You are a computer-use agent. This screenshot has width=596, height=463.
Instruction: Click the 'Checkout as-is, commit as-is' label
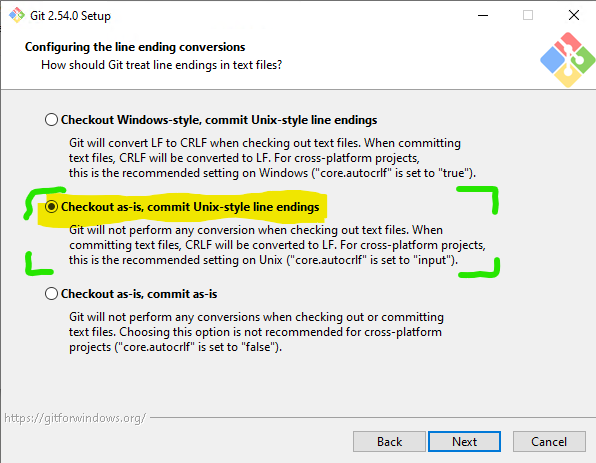pyautogui.click(x=139, y=294)
